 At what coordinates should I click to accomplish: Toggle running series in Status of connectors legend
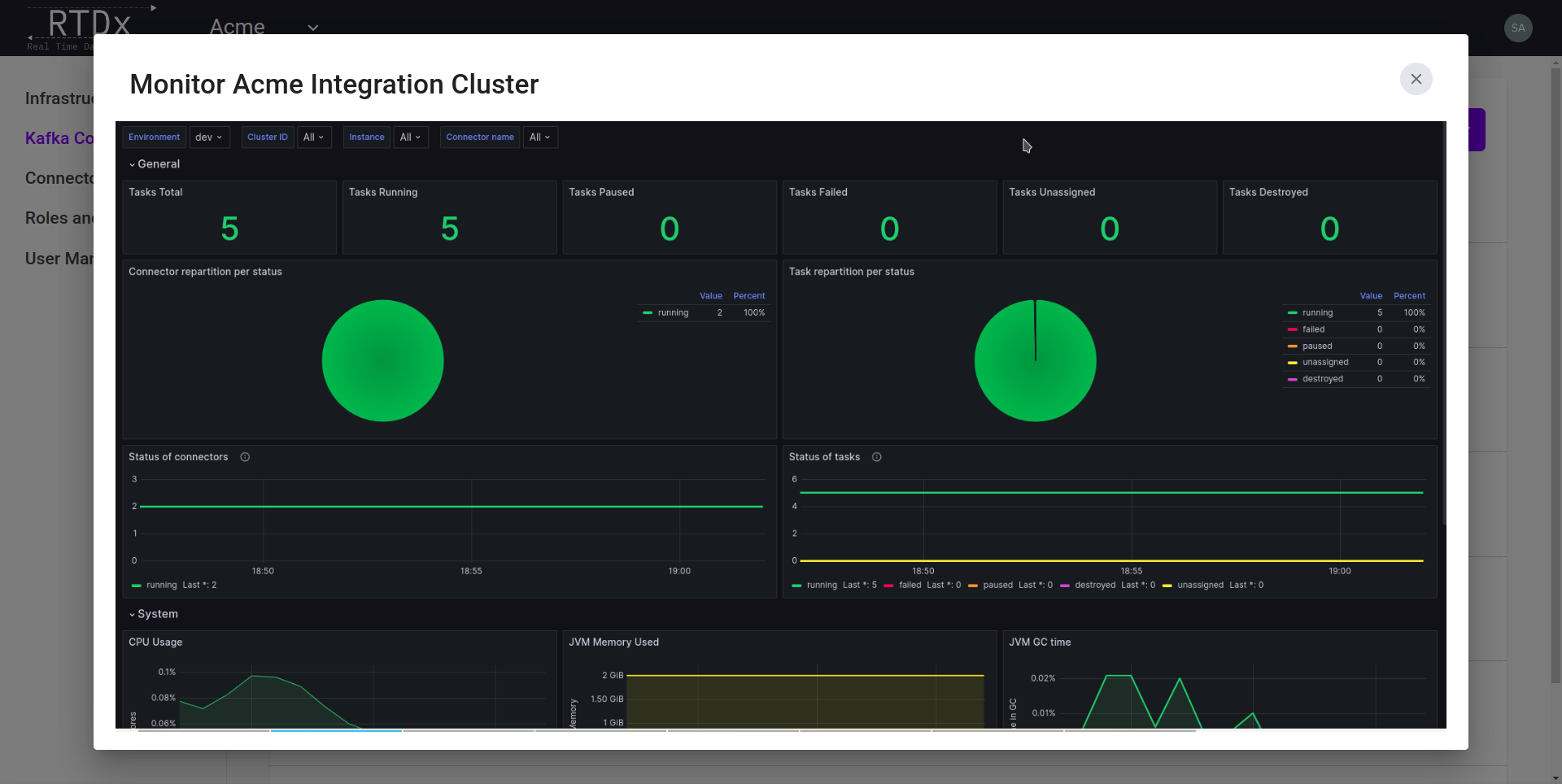161,586
